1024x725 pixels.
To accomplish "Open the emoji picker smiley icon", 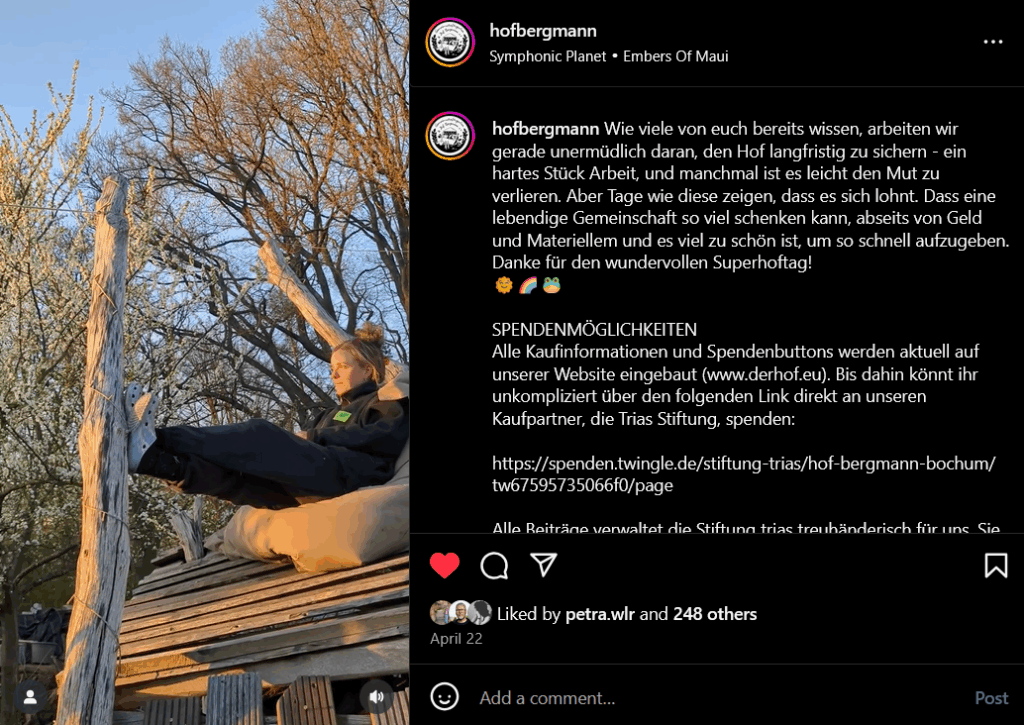I will coord(445,696).
